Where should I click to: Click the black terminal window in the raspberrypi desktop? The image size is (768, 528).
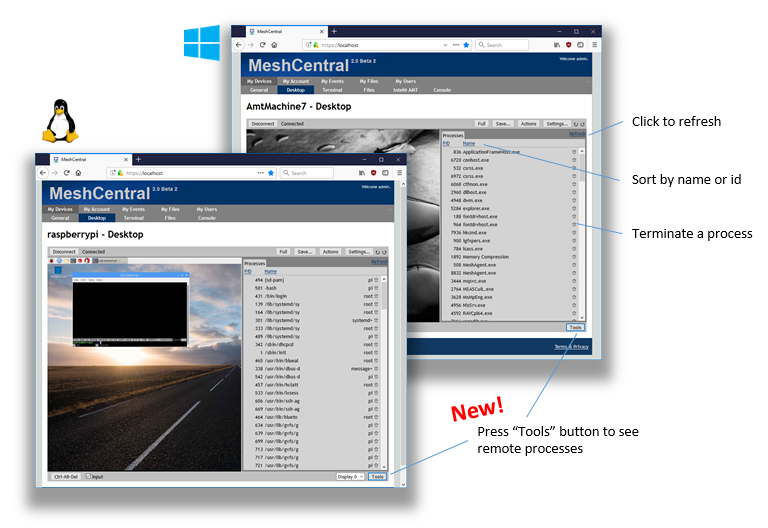[x=129, y=310]
